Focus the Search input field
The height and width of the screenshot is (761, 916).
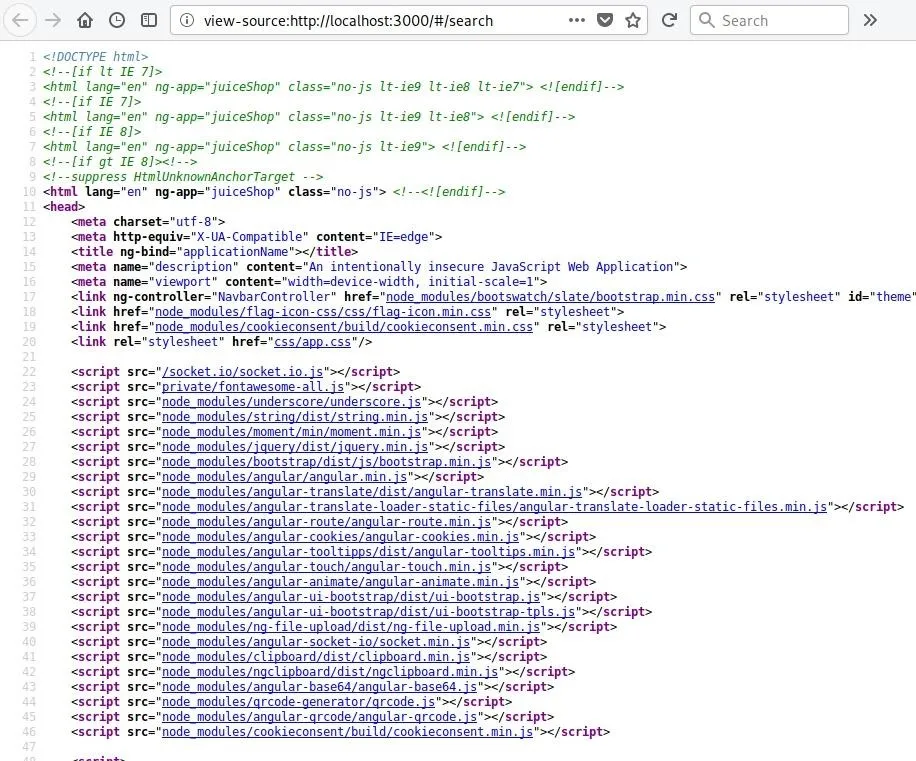pyautogui.click(x=769, y=20)
